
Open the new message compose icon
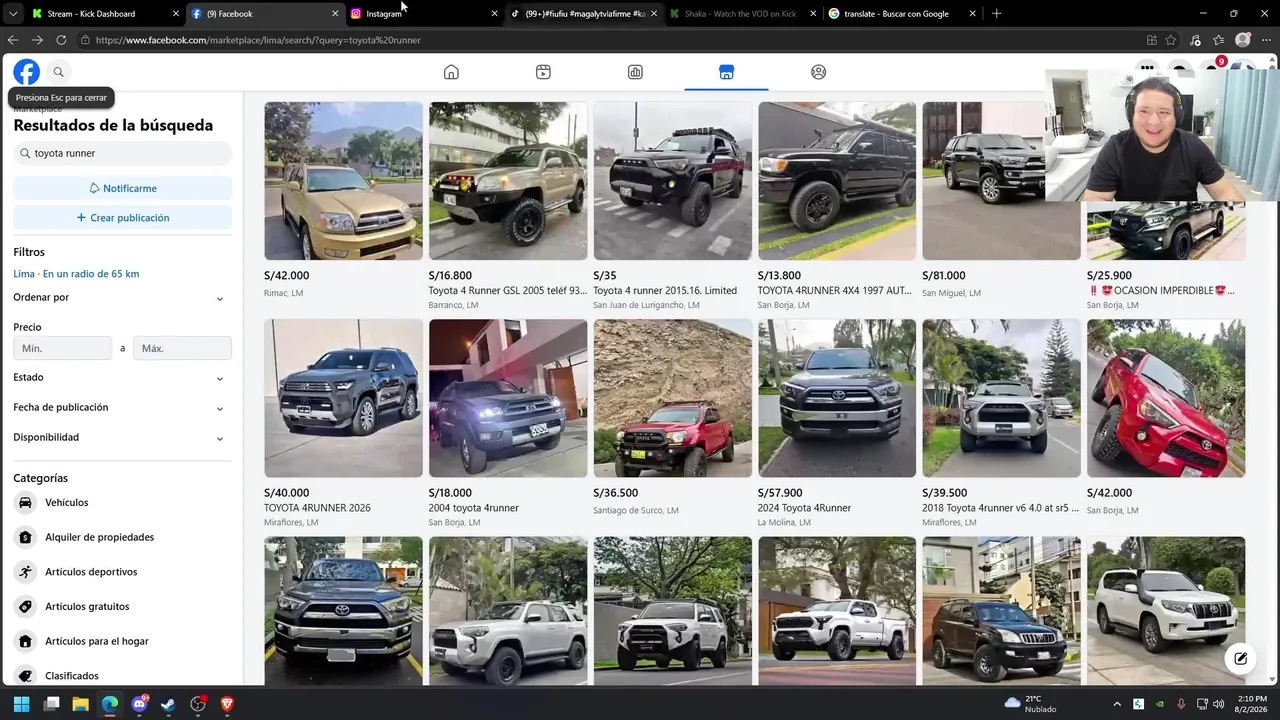click(x=1240, y=658)
